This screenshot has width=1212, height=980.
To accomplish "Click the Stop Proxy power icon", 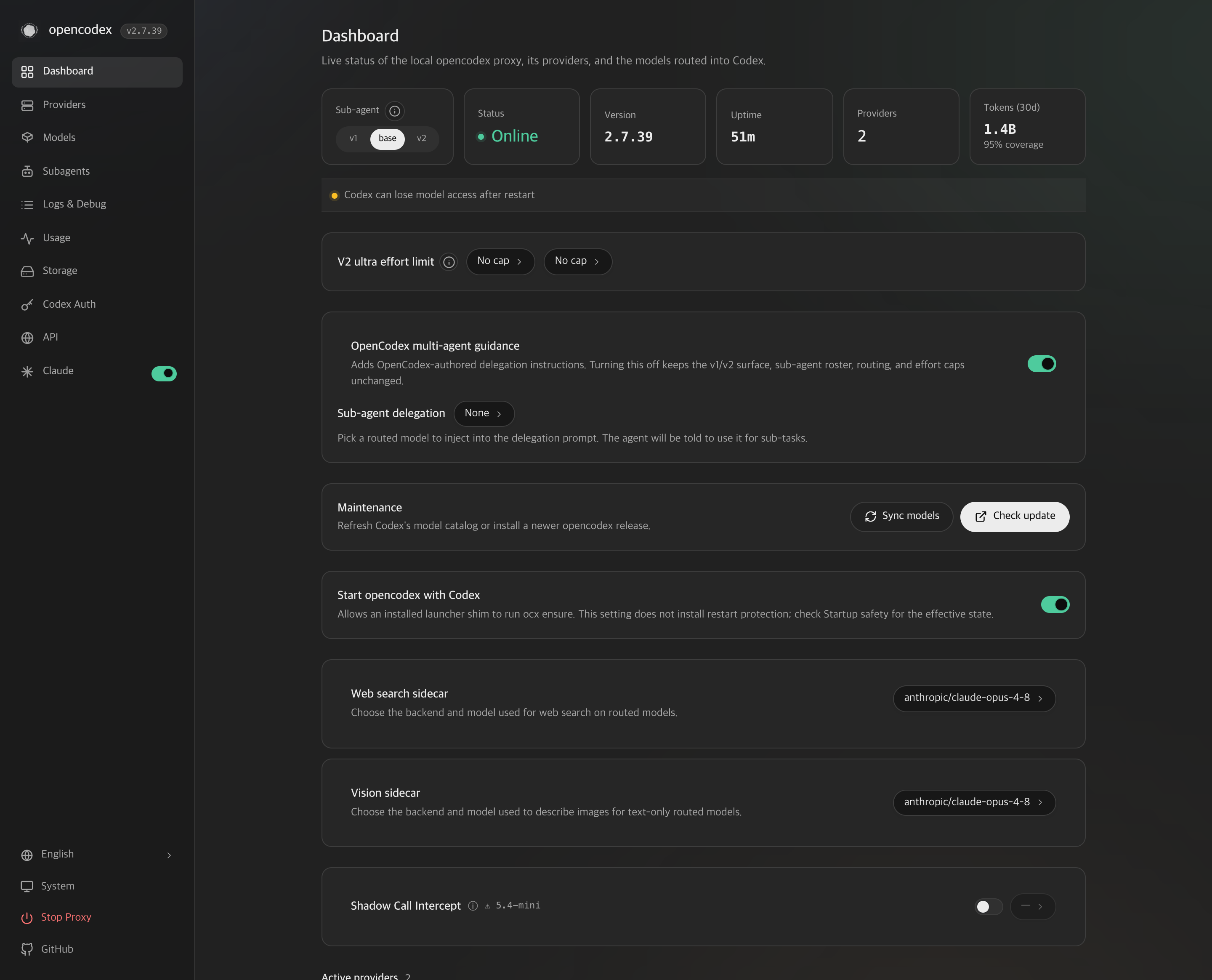I will click(x=27, y=918).
